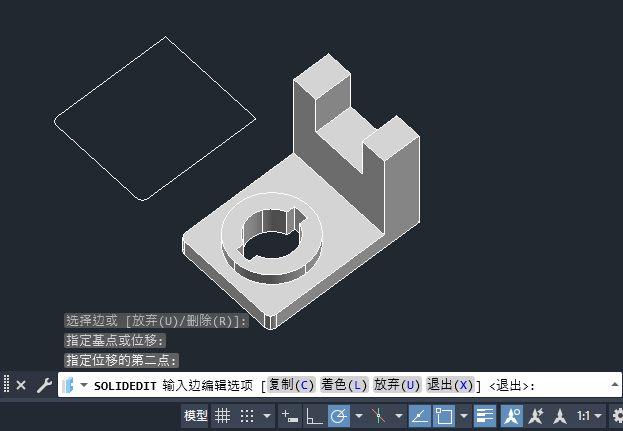Open snap mode settings dropdown

point(267,416)
